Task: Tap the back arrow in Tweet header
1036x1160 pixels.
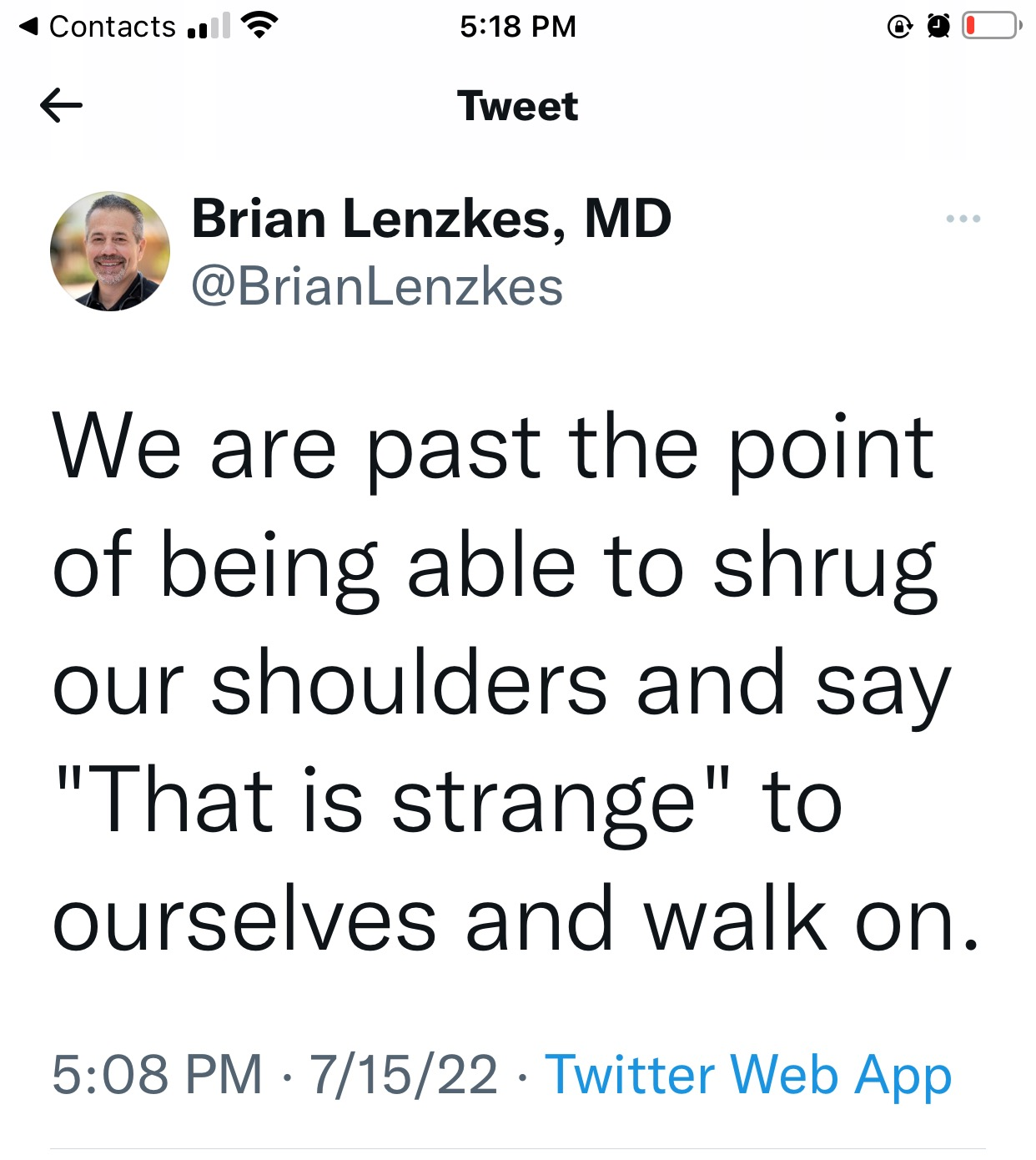Action: coord(61,106)
